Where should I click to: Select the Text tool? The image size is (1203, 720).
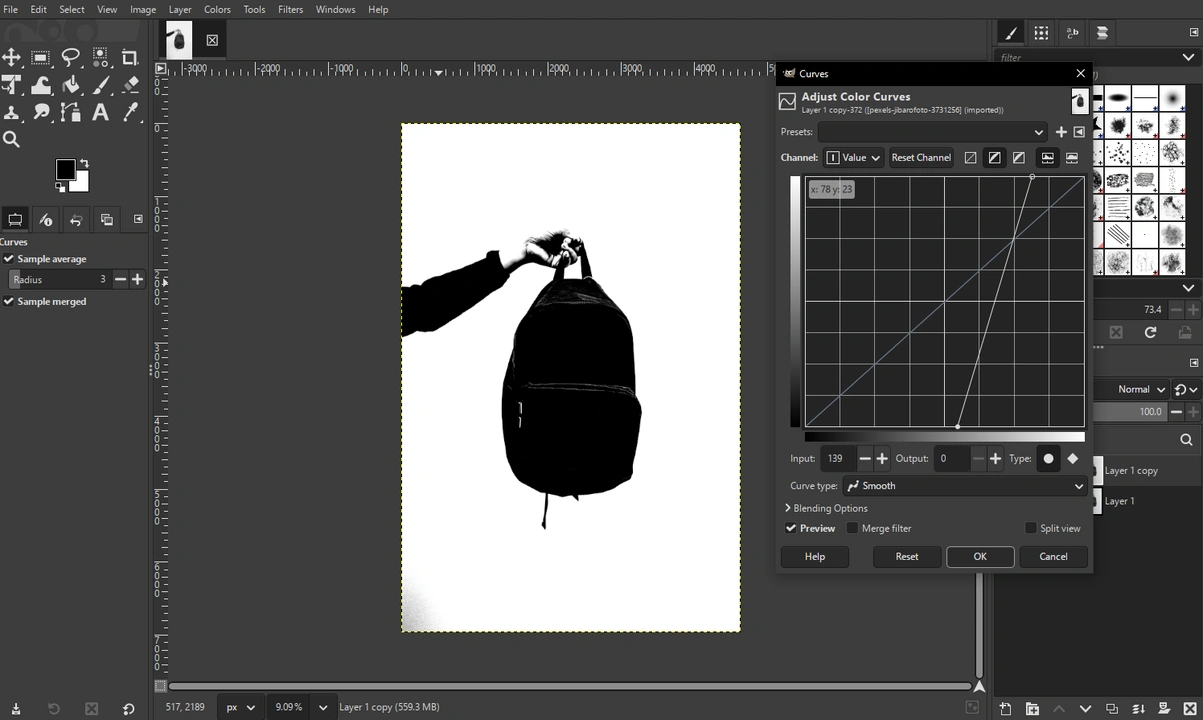point(101,113)
